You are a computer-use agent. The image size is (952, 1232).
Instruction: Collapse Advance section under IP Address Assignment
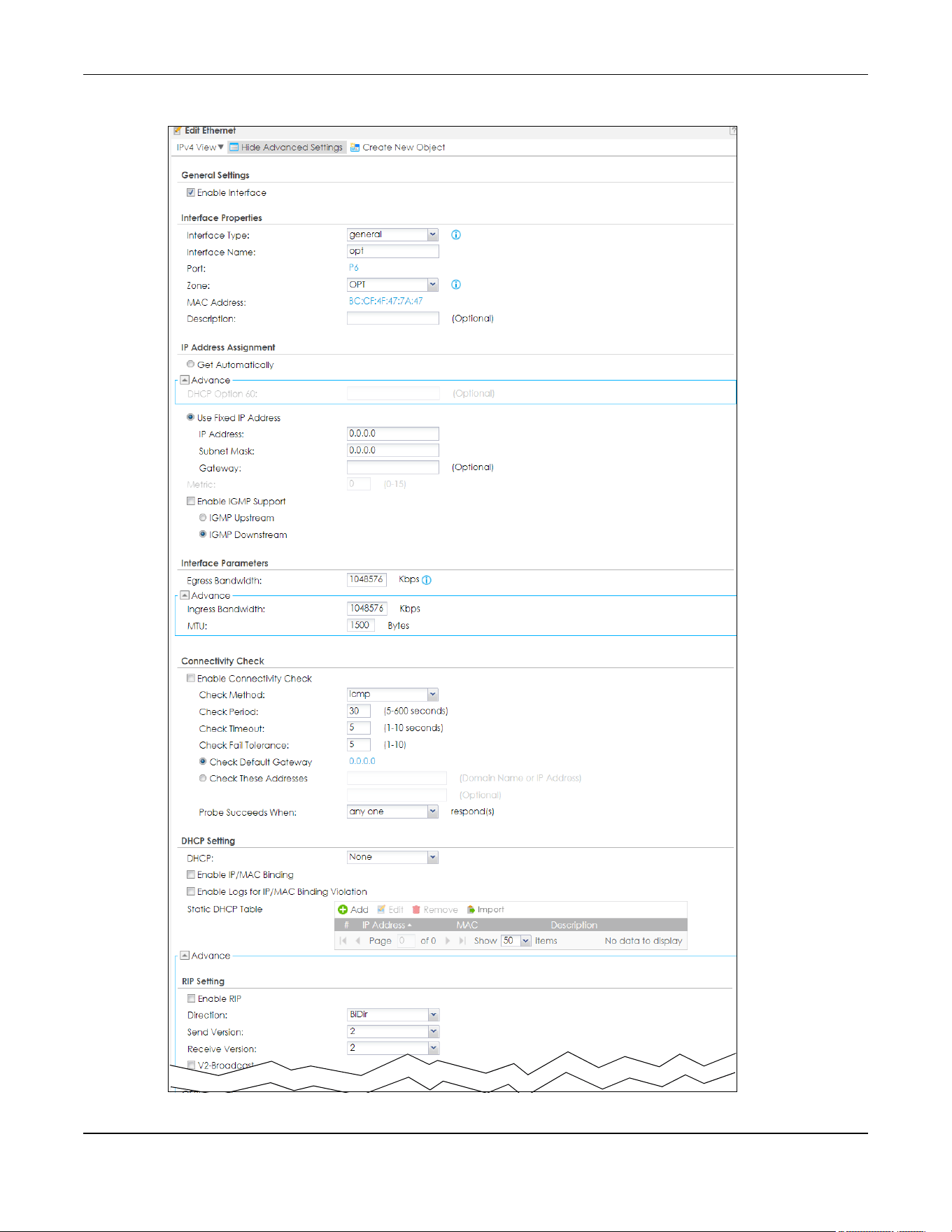185,380
